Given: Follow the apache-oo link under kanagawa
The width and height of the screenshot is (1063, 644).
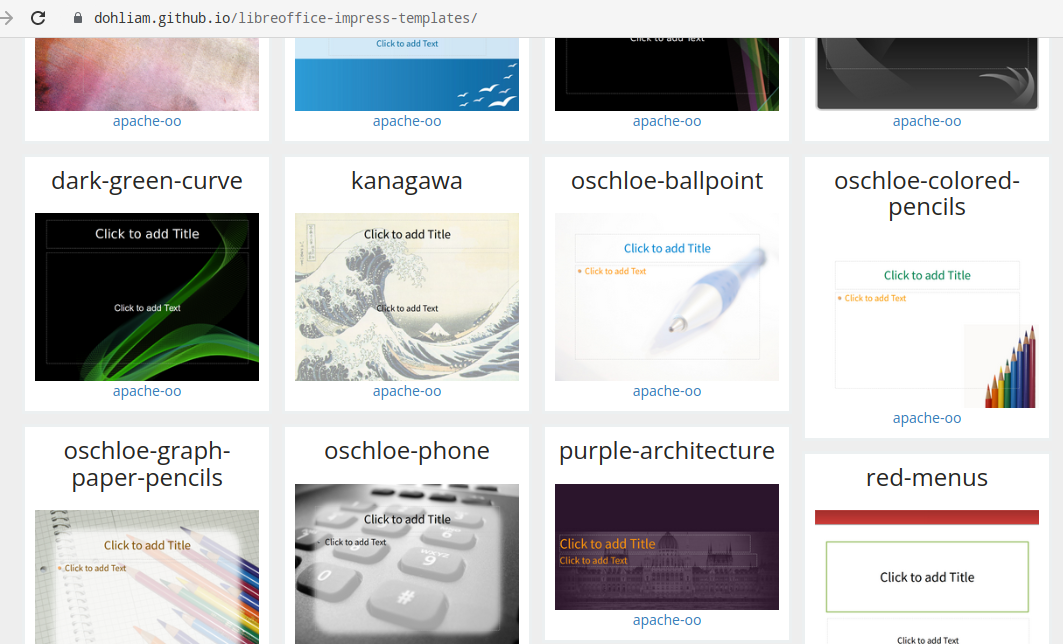Looking at the screenshot, I should (407, 391).
